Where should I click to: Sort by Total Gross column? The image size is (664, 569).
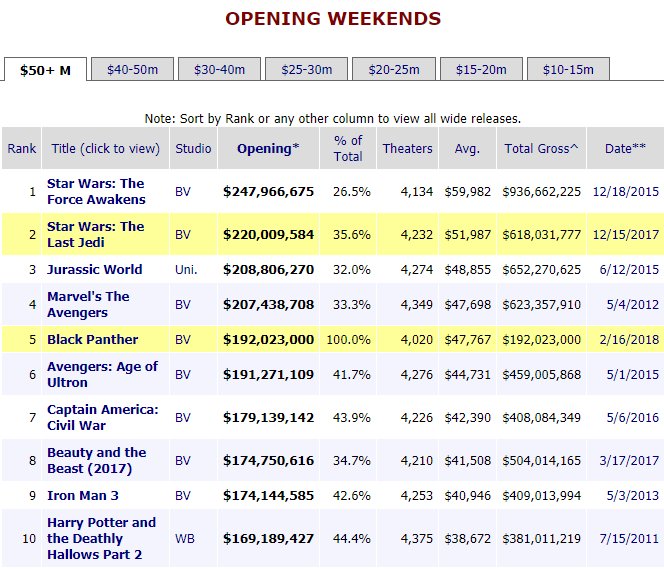point(541,149)
